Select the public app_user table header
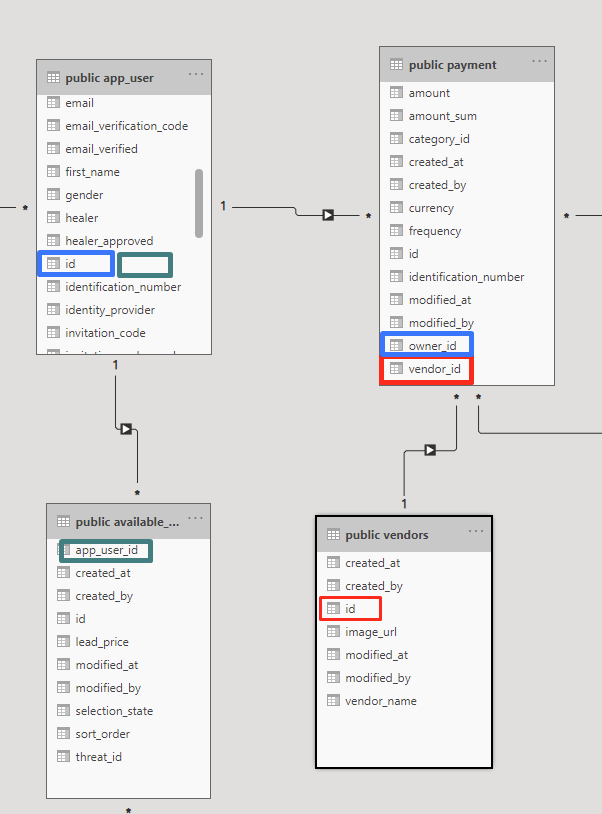Screen dimensions: 602x814 tap(124, 78)
